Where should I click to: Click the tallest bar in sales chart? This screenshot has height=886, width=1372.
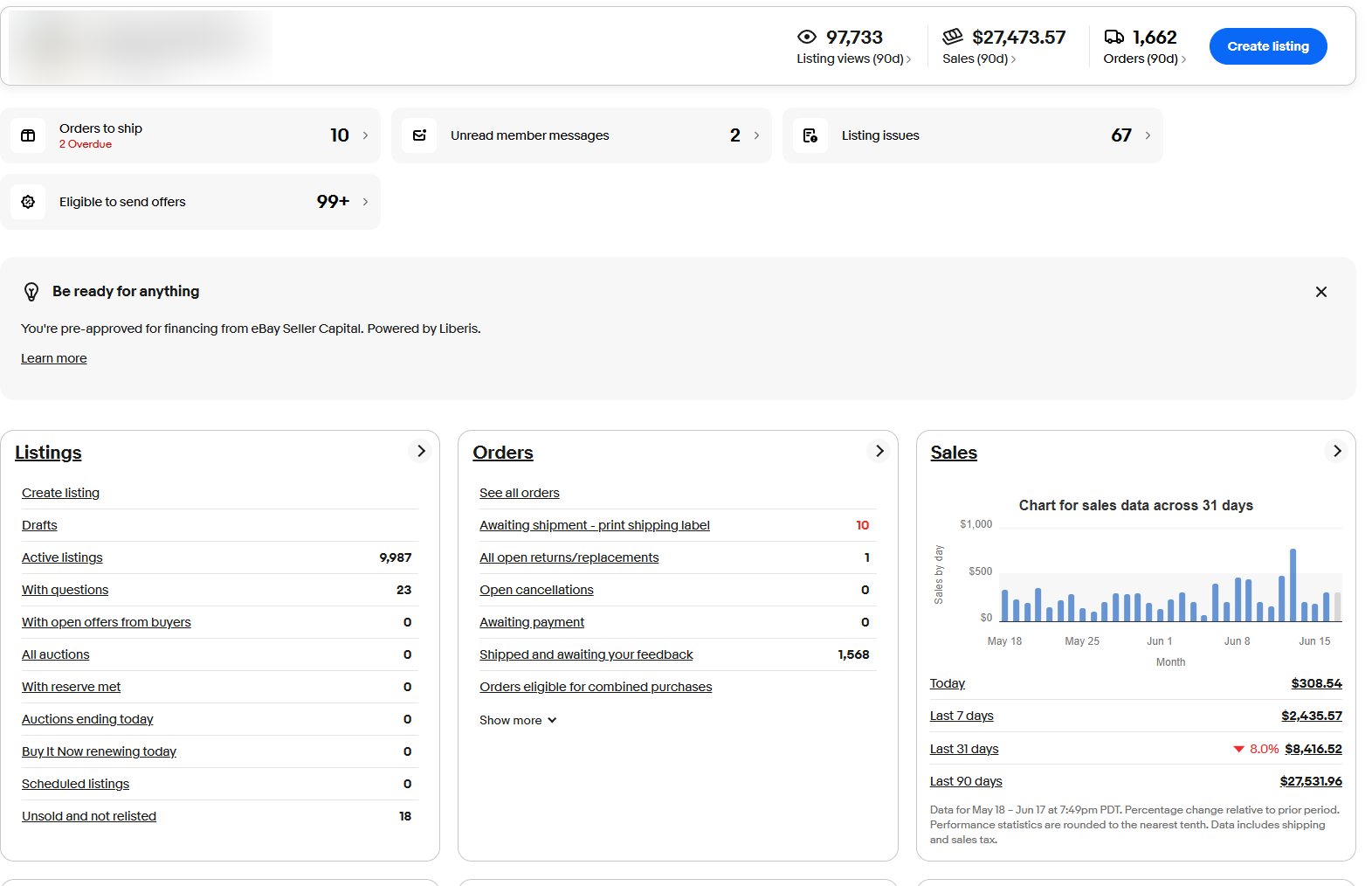[1293, 585]
